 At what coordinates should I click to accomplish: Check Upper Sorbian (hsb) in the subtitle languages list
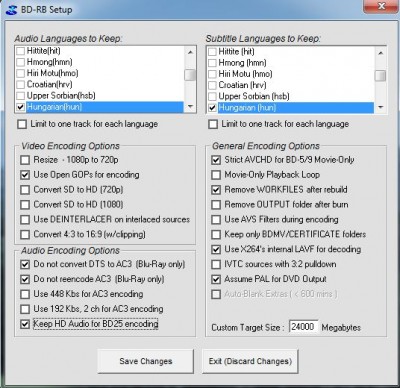[212, 96]
